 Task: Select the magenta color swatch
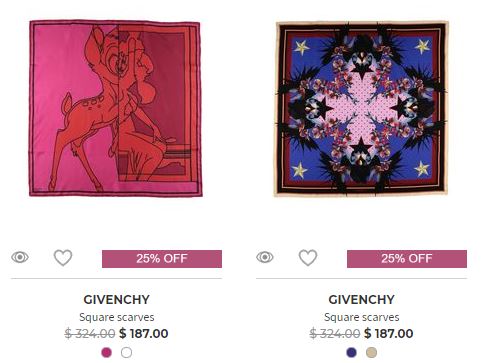(107, 352)
